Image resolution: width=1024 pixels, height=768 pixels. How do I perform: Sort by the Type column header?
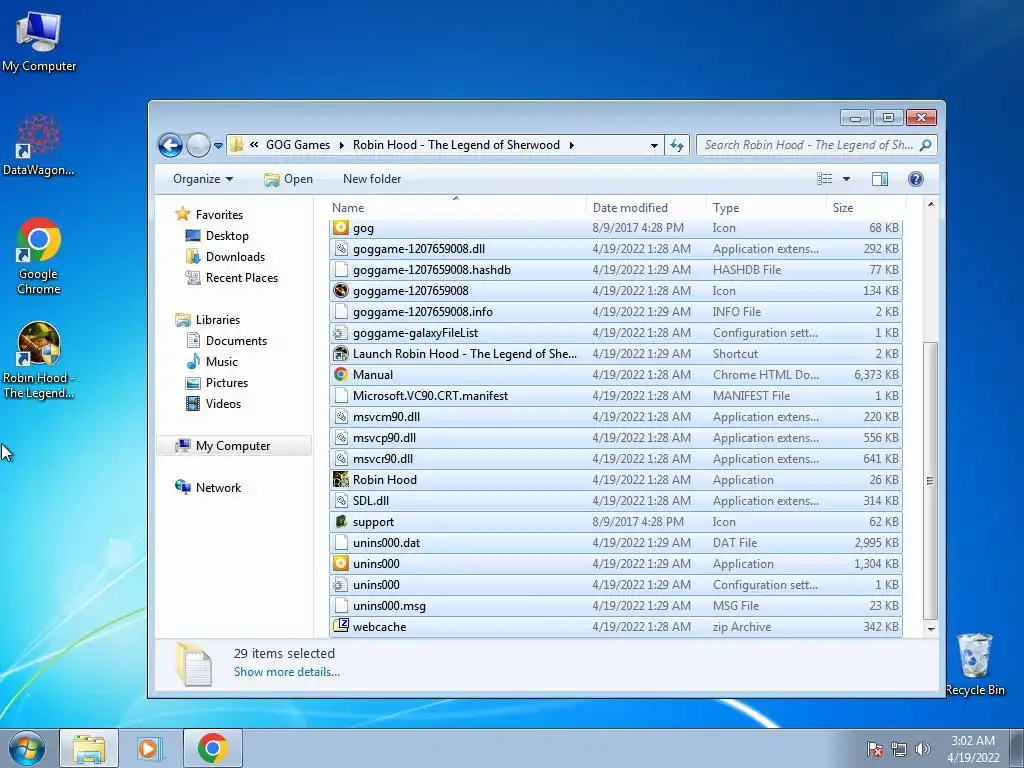(766, 208)
